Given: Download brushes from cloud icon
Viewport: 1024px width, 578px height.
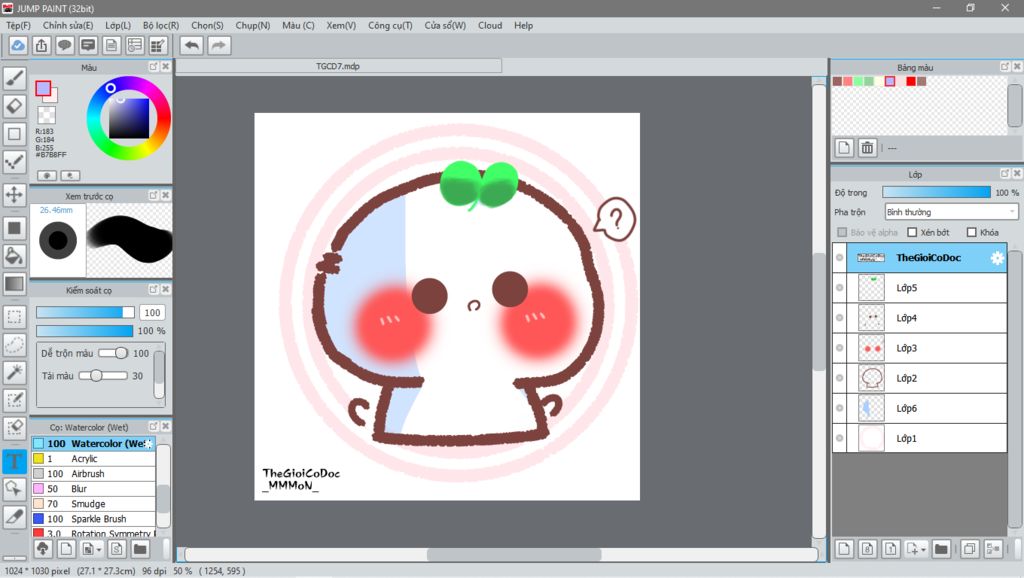Looking at the screenshot, I should point(42,549).
